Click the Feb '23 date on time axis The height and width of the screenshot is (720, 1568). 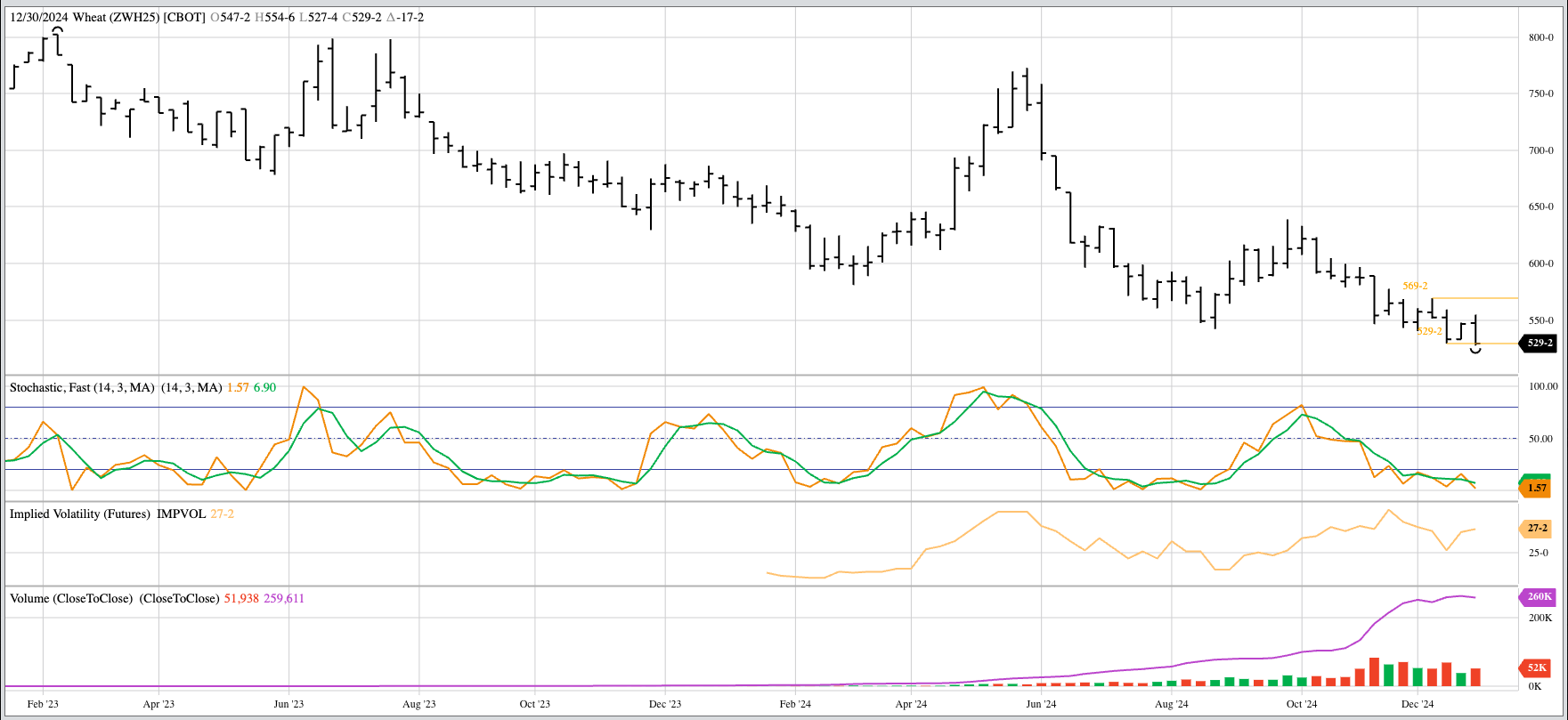[x=43, y=704]
